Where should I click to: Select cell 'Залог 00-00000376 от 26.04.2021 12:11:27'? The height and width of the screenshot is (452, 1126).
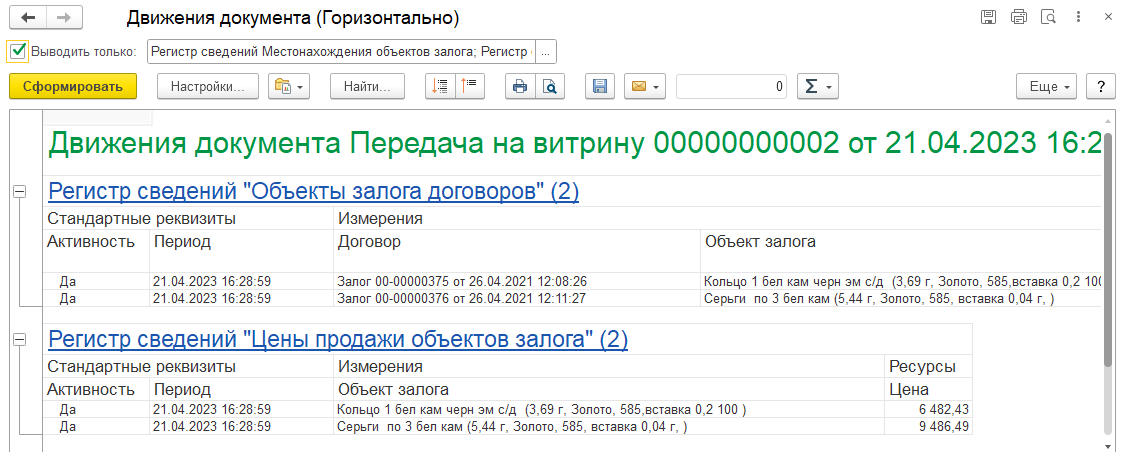click(x=517, y=298)
